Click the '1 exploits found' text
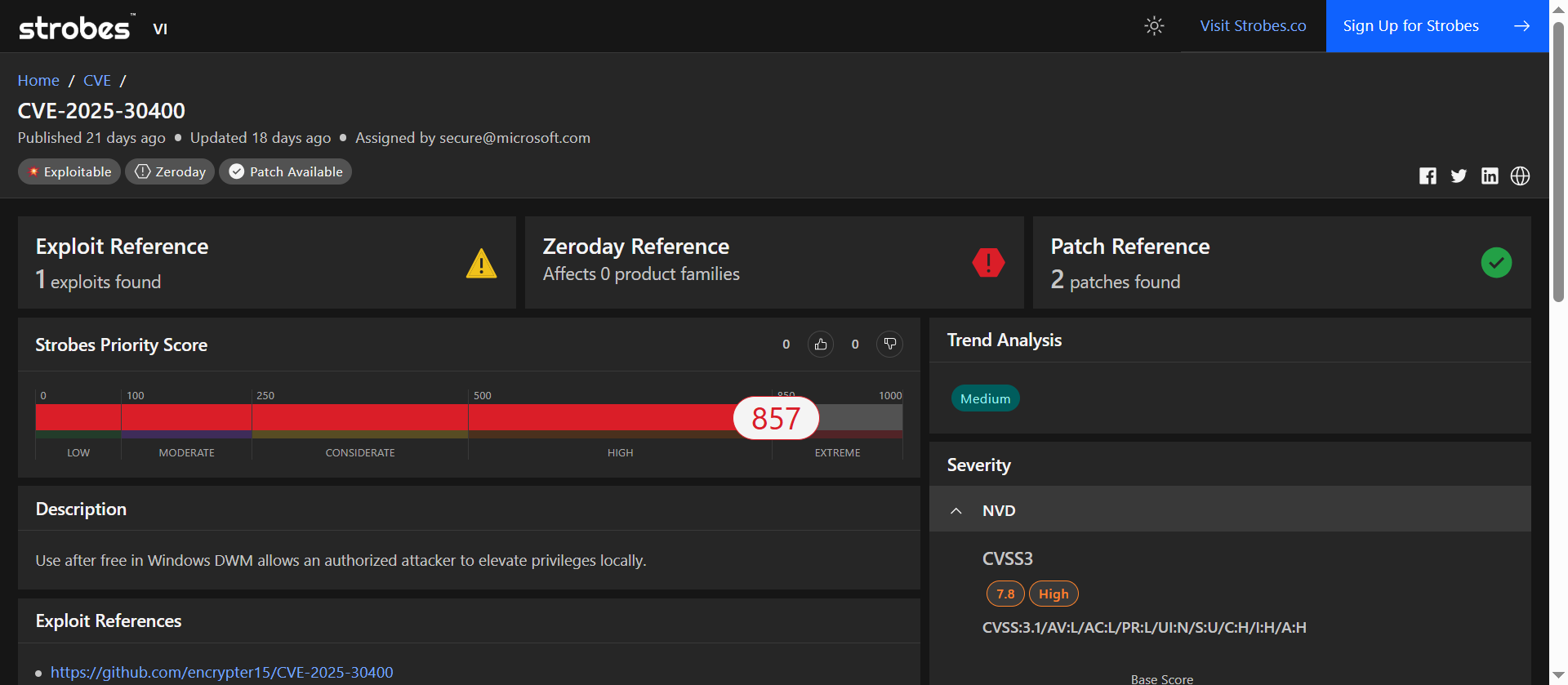The height and width of the screenshot is (685, 1568). tap(98, 281)
